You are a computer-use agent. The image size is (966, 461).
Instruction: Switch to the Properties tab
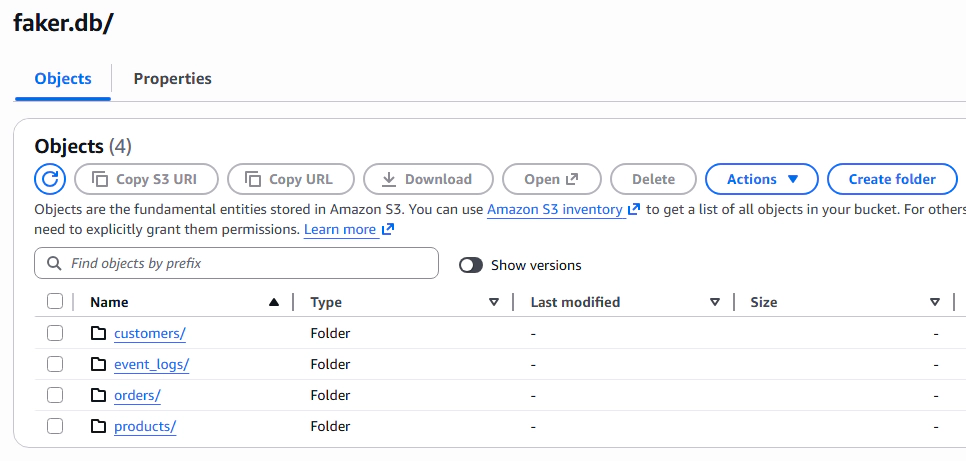click(x=172, y=78)
